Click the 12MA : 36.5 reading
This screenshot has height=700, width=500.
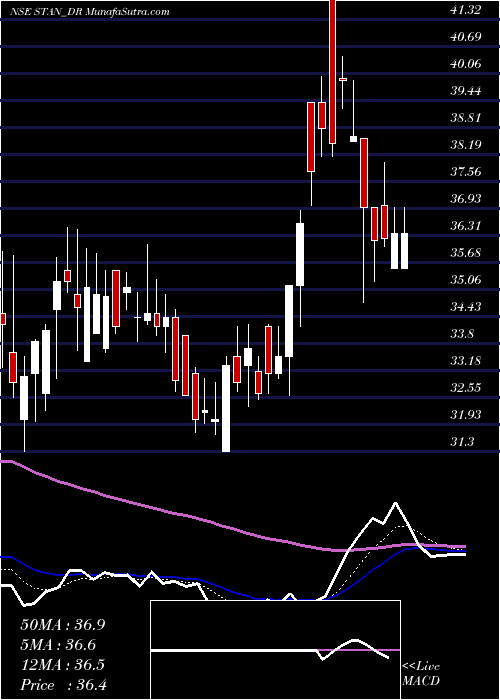coord(63,665)
